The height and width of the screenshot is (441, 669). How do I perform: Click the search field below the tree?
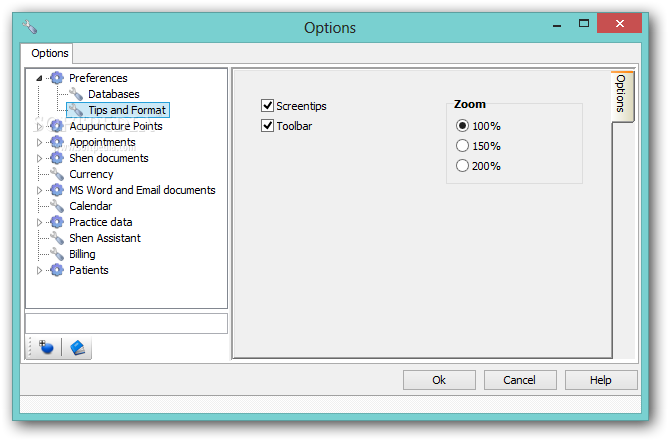point(126,323)
